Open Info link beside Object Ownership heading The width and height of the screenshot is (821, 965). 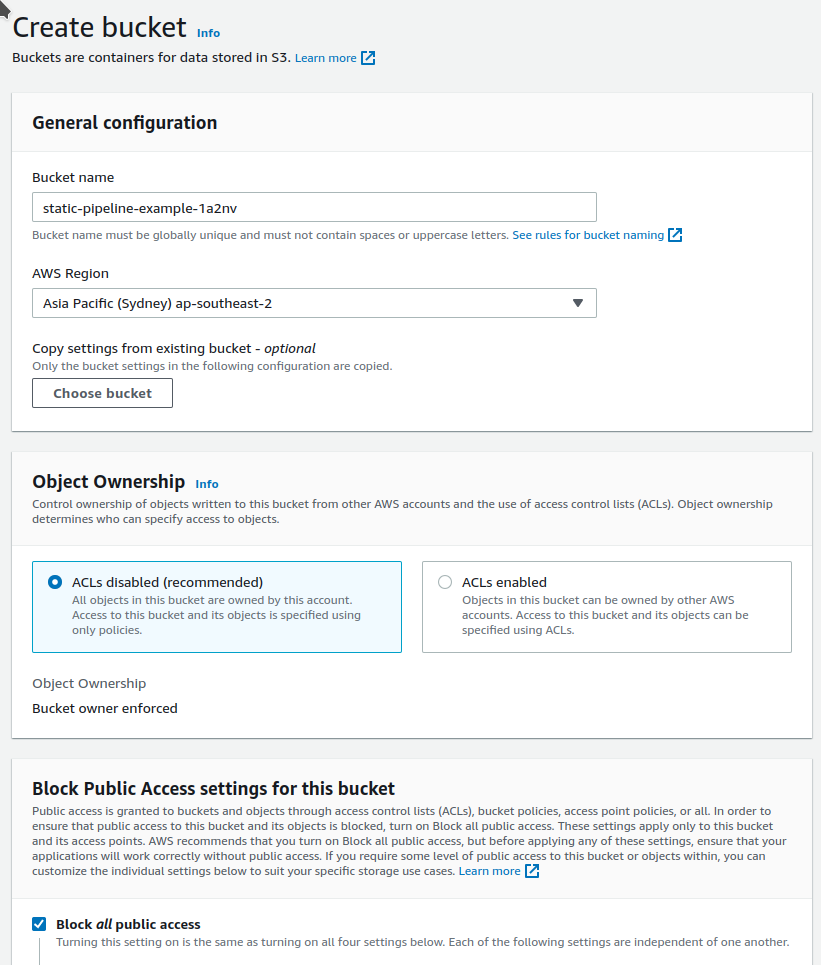pos(207,484)
